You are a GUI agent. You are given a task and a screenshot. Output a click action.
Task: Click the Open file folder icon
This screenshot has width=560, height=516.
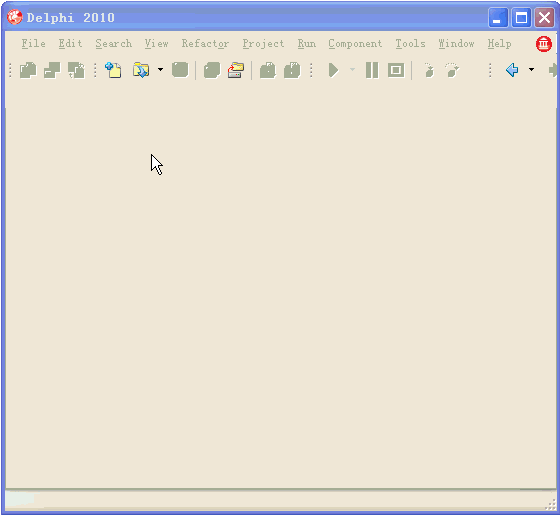pyautogui.click(x=141, y=70)
